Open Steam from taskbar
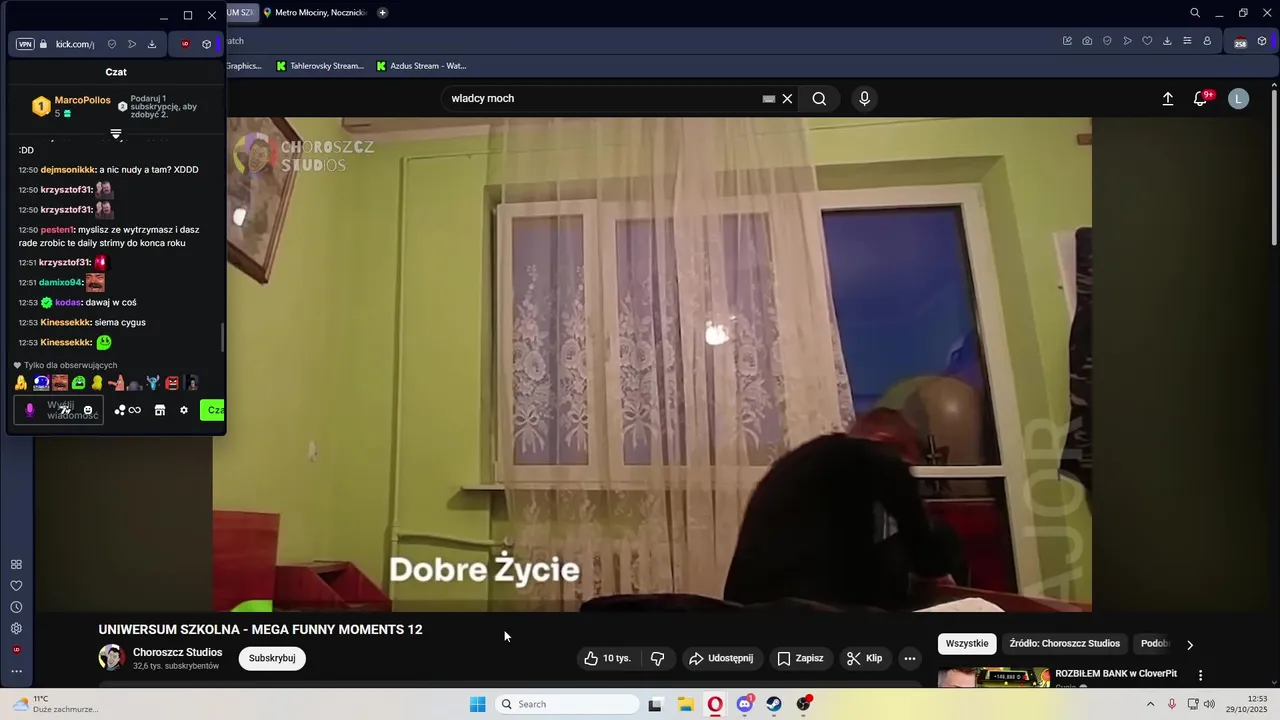The width and height of the screenshot is (1280, 720). pyautogui.click(x=774, y=704)
